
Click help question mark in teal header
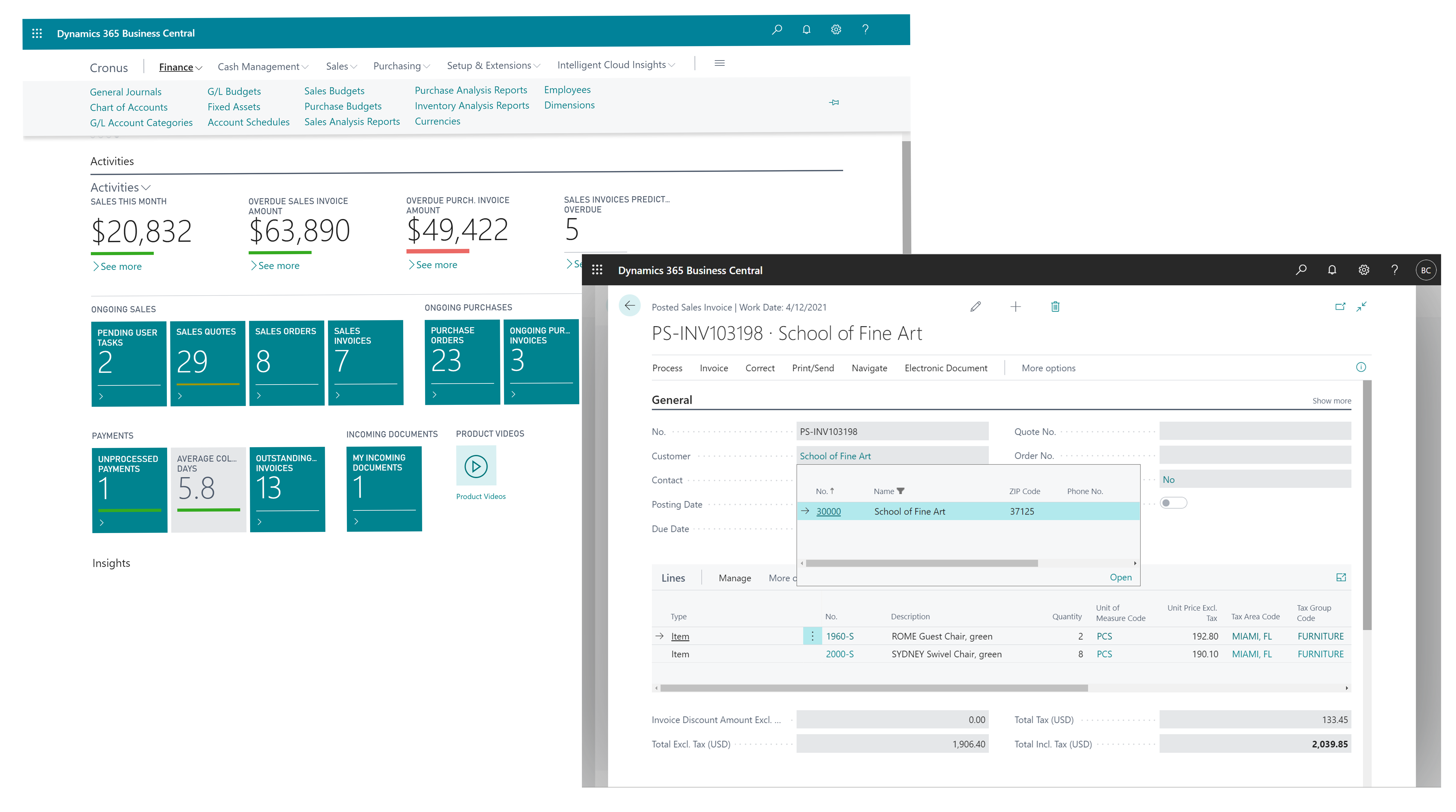tap(865, 29)
